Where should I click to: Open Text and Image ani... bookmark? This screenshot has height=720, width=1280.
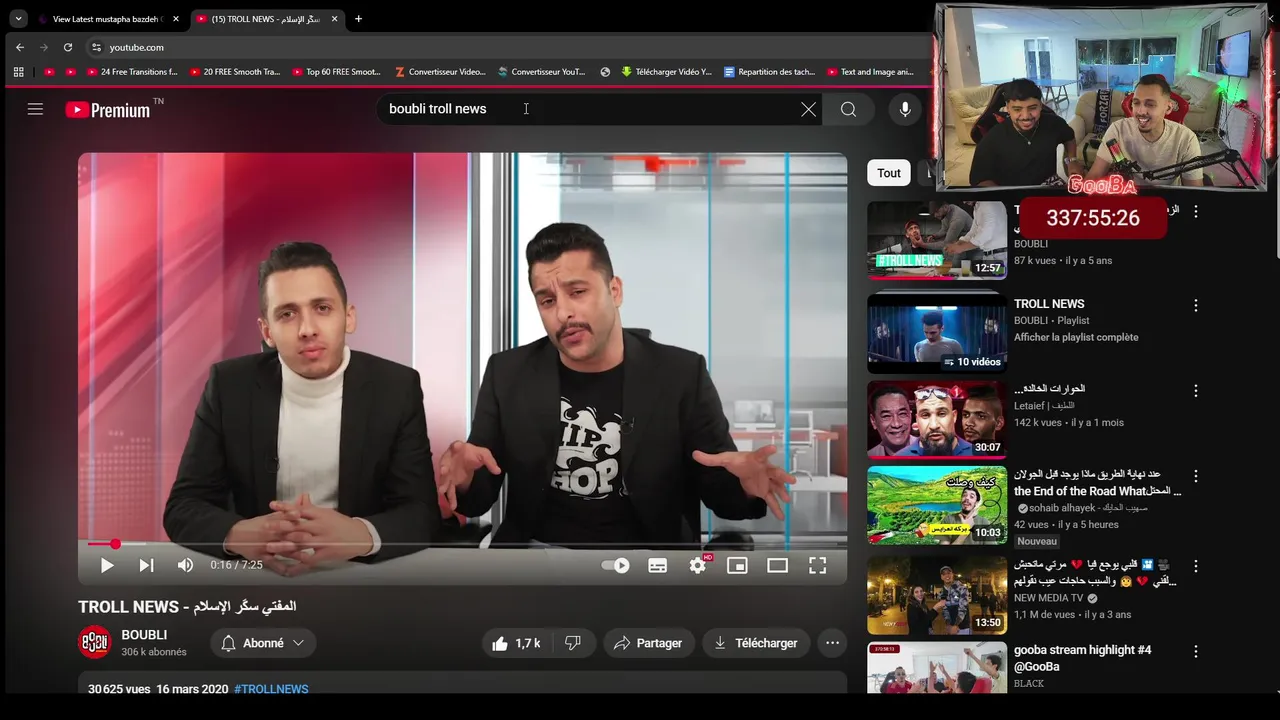point(871,72)
